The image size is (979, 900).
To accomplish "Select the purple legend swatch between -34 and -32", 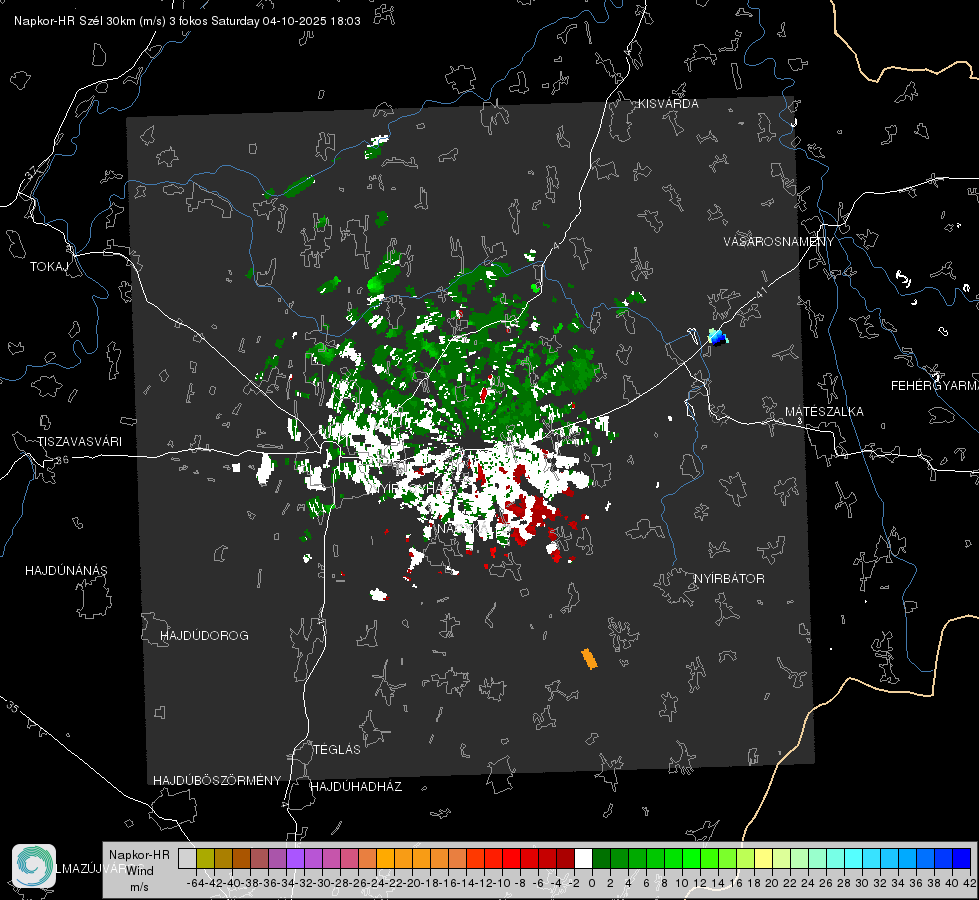I will pos(295,858).
